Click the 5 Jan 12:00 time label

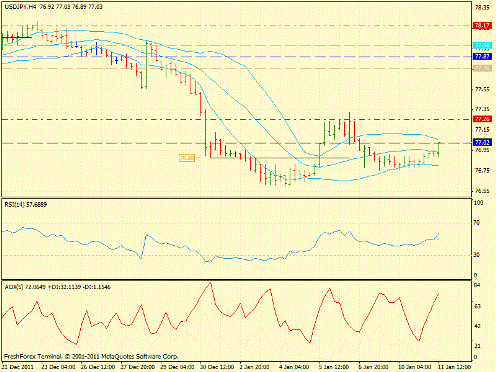click(x=334, y=367)
